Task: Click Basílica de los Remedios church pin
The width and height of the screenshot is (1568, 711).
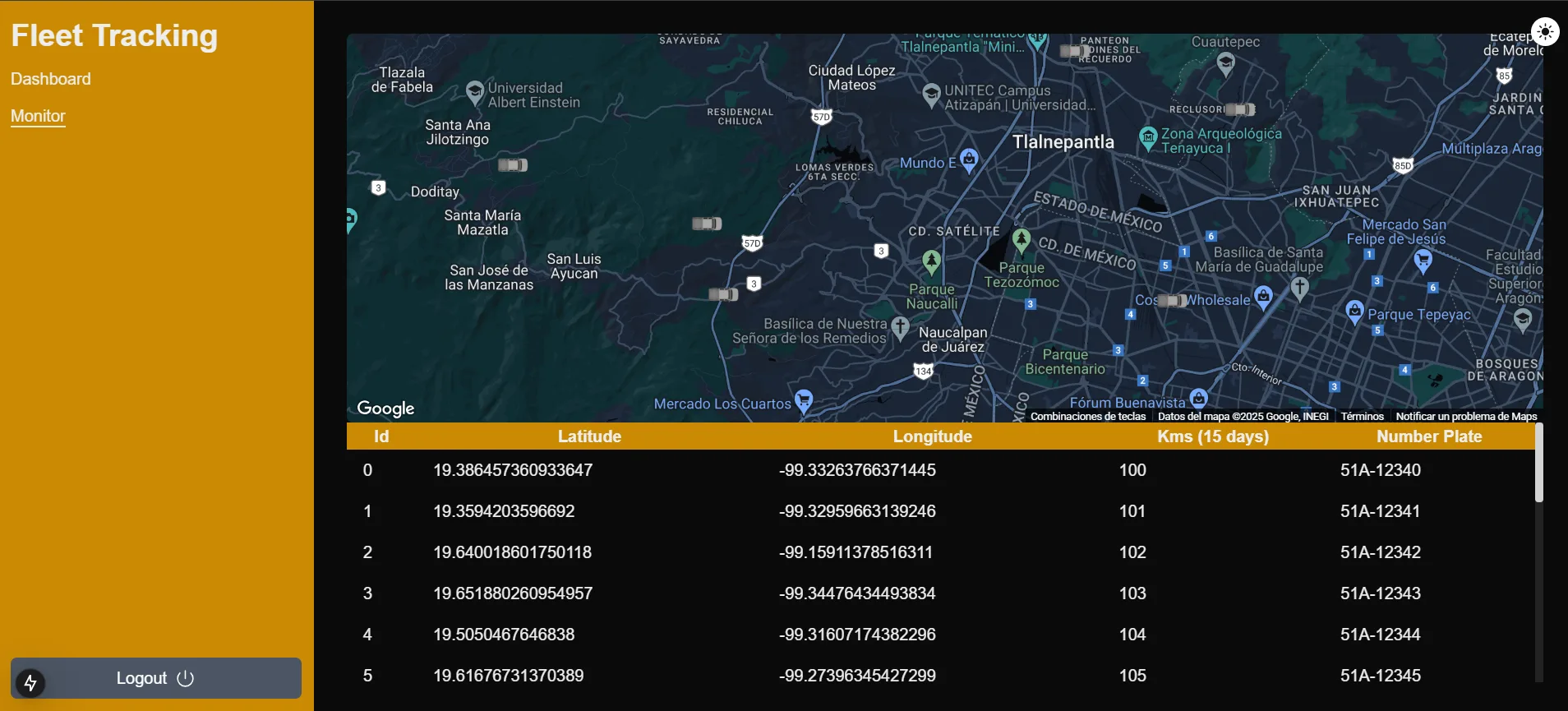Action: [x=901, y=329]
